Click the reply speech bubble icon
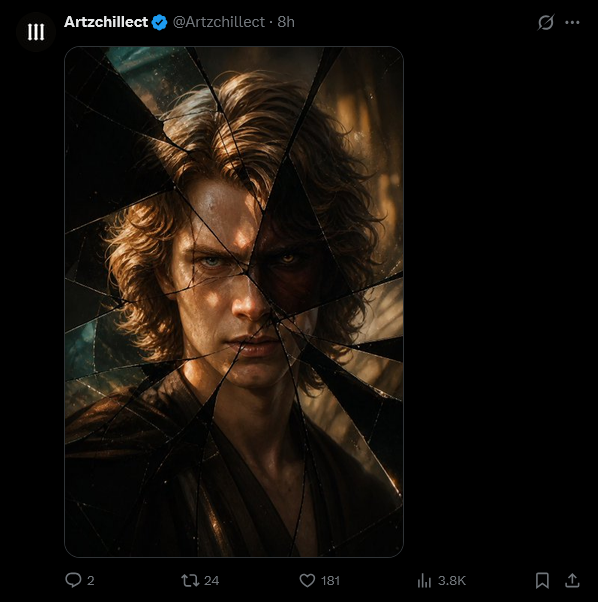Image resolution: width=598 pixels, height=602 pixels. (x=73, y=580)
